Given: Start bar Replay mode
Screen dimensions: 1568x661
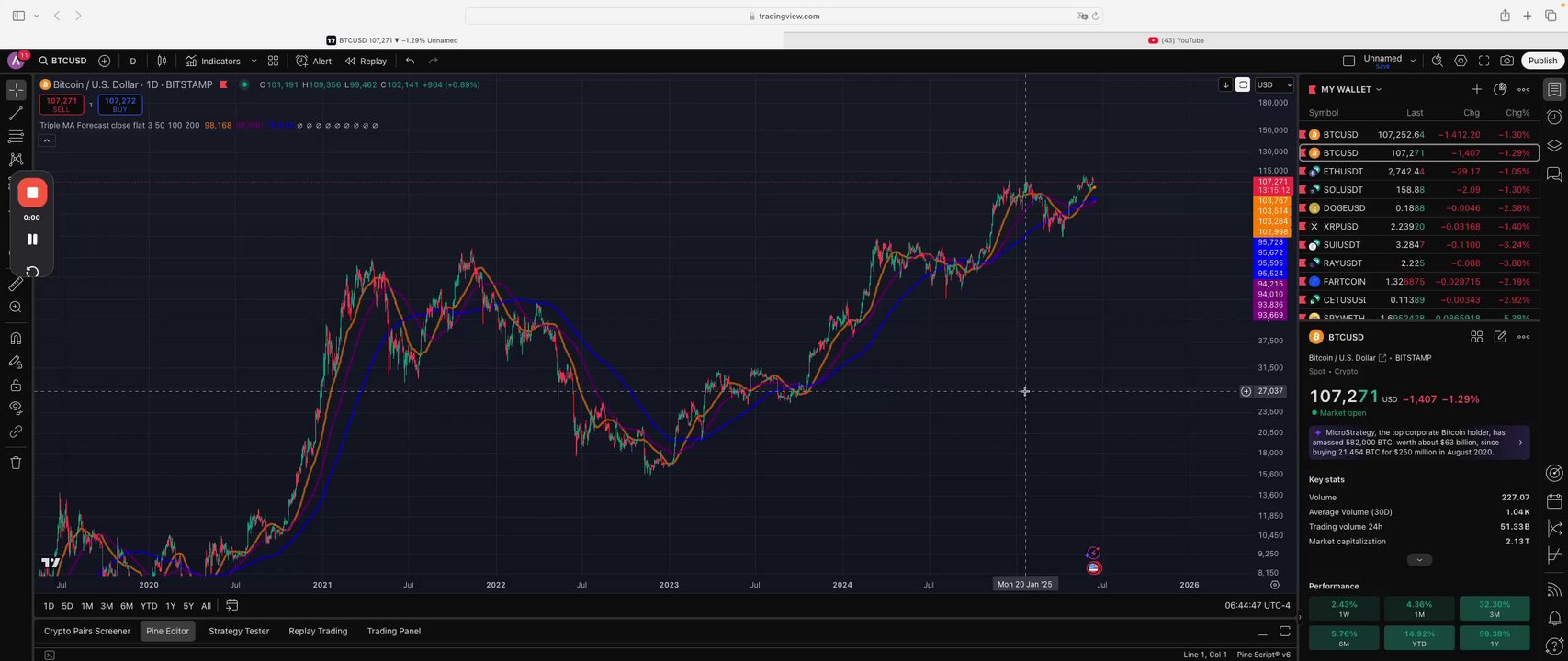Looking at the screenshot, I should (x=366, y=61).
